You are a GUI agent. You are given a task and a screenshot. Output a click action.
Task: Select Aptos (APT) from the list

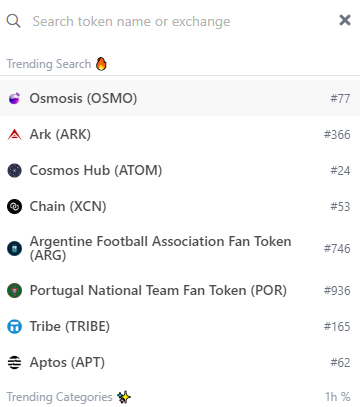[180, 362]
